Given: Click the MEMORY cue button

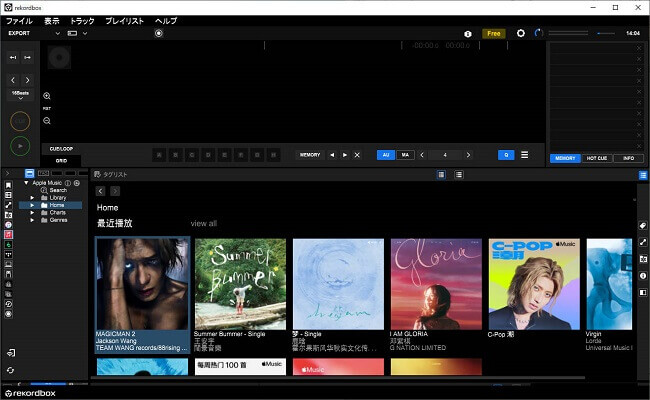Looking at the screenshot, I should coord(310,155).
